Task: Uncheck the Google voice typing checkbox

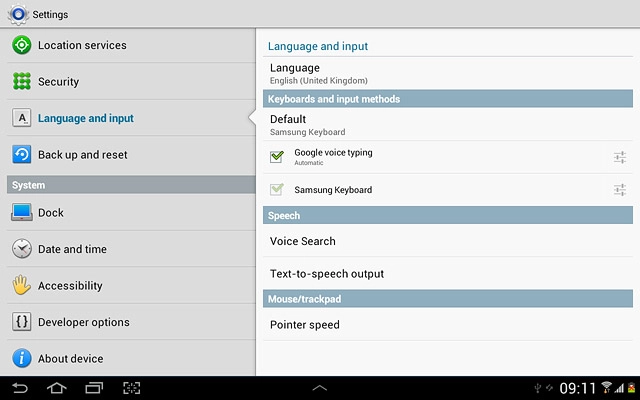Action: tap(277, 157)
